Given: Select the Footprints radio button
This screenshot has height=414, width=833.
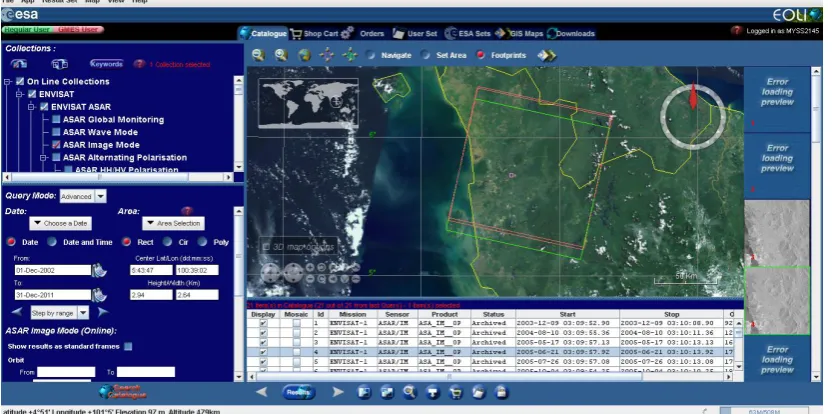Looking at the screenshot, I should coord(481,55).
